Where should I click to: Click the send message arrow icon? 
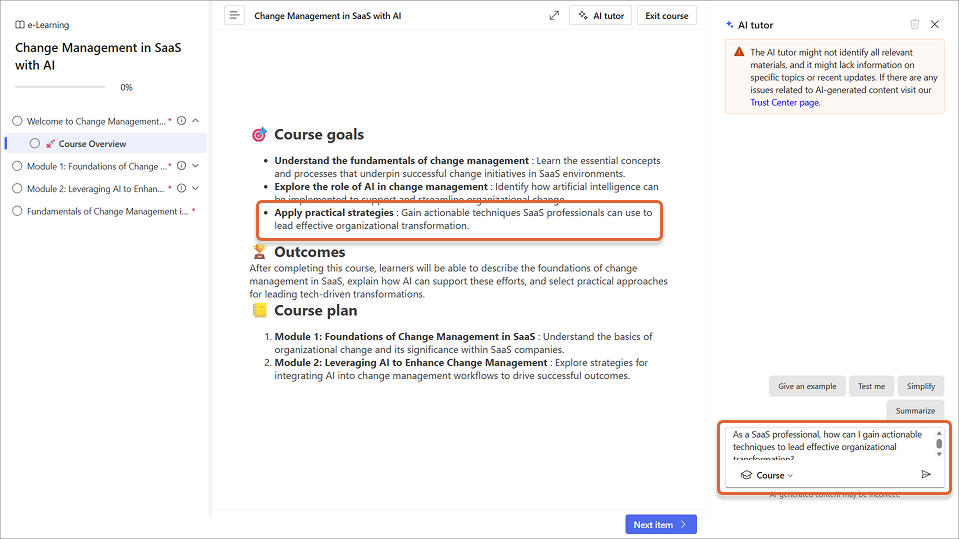(926, 474)
